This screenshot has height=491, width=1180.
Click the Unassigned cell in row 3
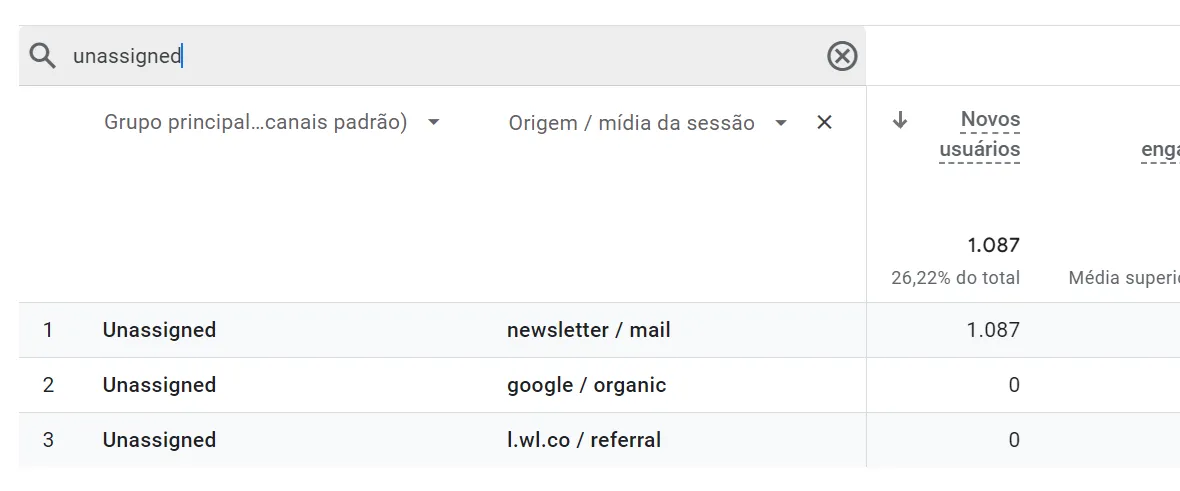(x=160, y=440)
